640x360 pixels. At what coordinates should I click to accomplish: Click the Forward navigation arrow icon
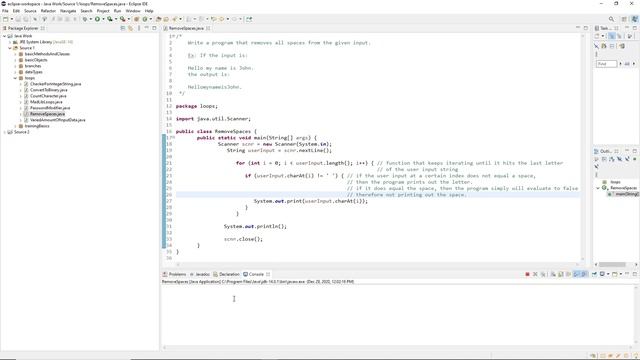[234, 19]
